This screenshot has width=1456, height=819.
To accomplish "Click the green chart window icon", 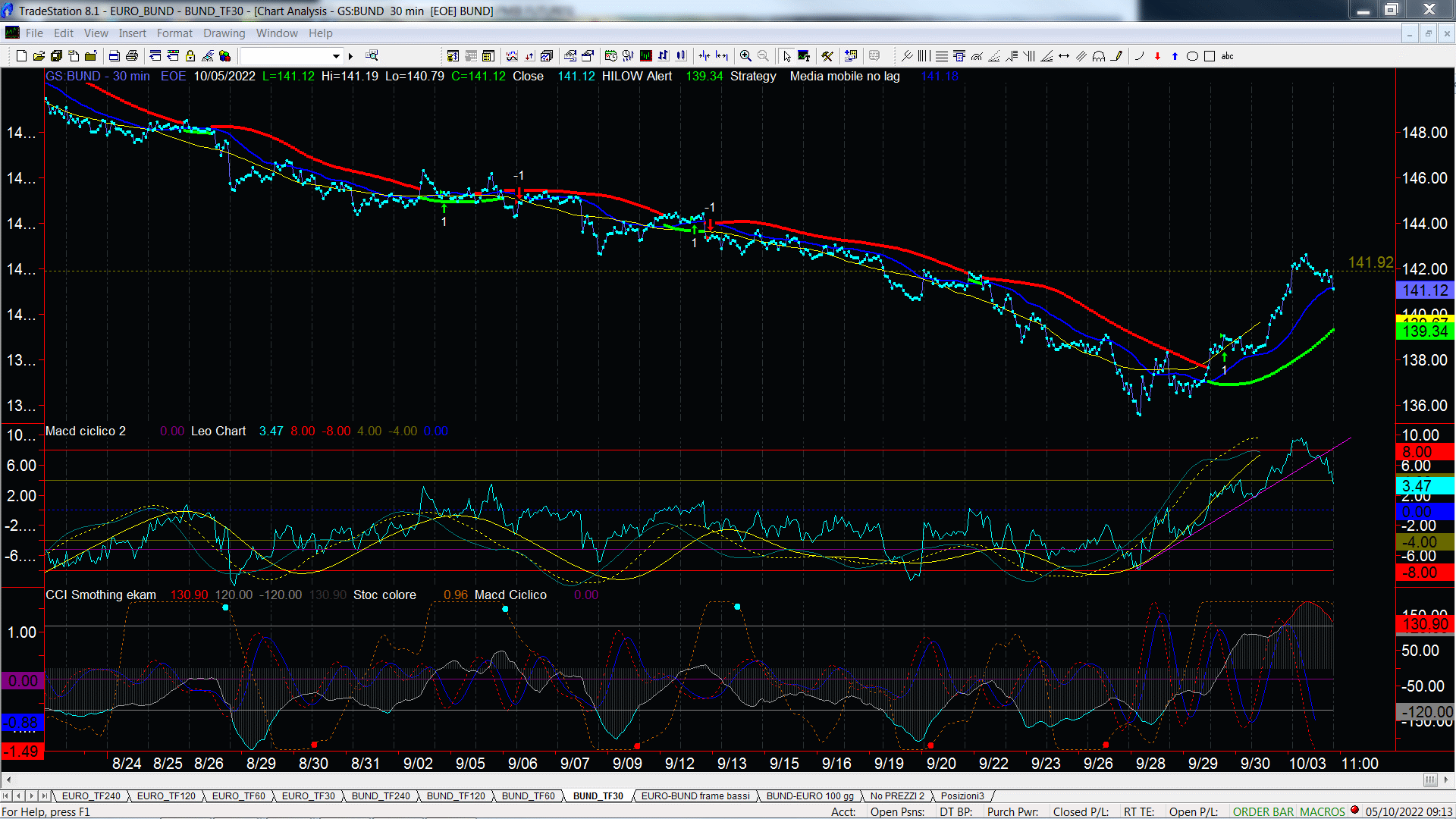I will [645, 56].
